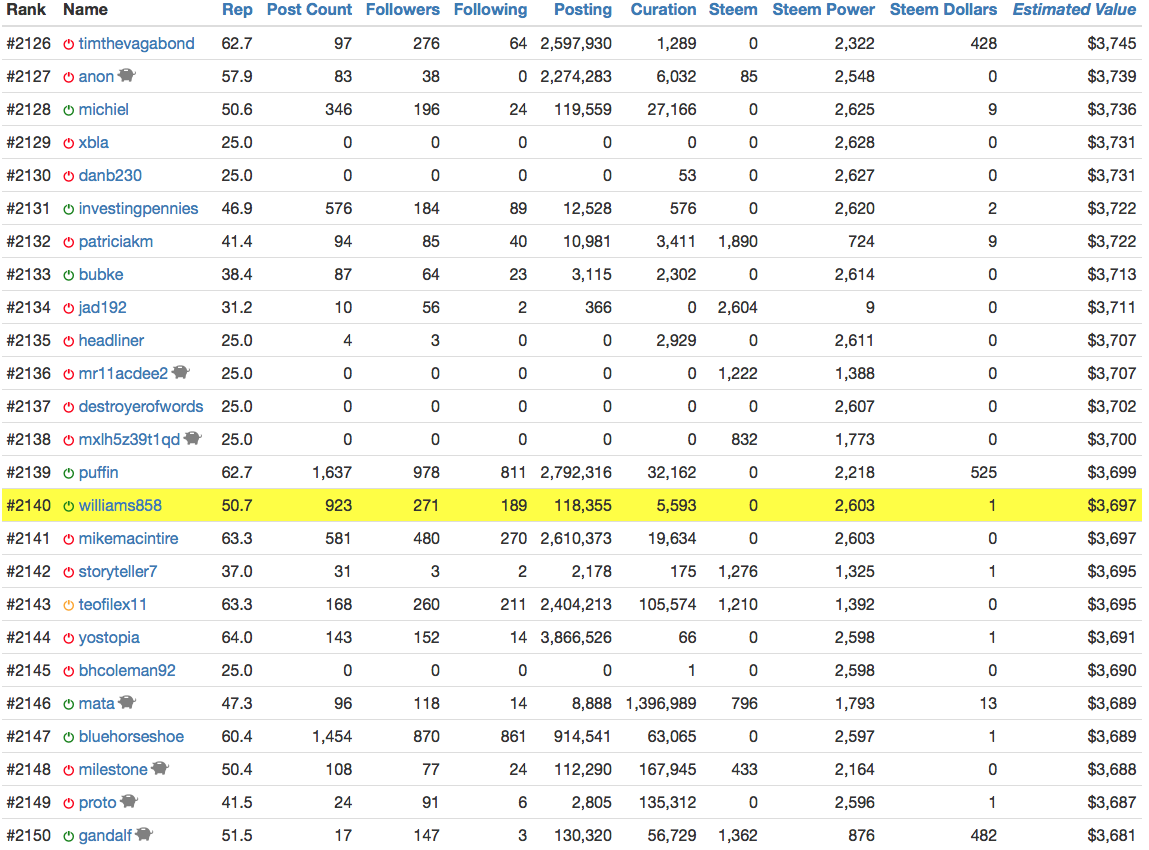Click the piggy bank icon beside mxlh5z39t1qd
This screenshot has width=1149, height=850.
point(193,438)
